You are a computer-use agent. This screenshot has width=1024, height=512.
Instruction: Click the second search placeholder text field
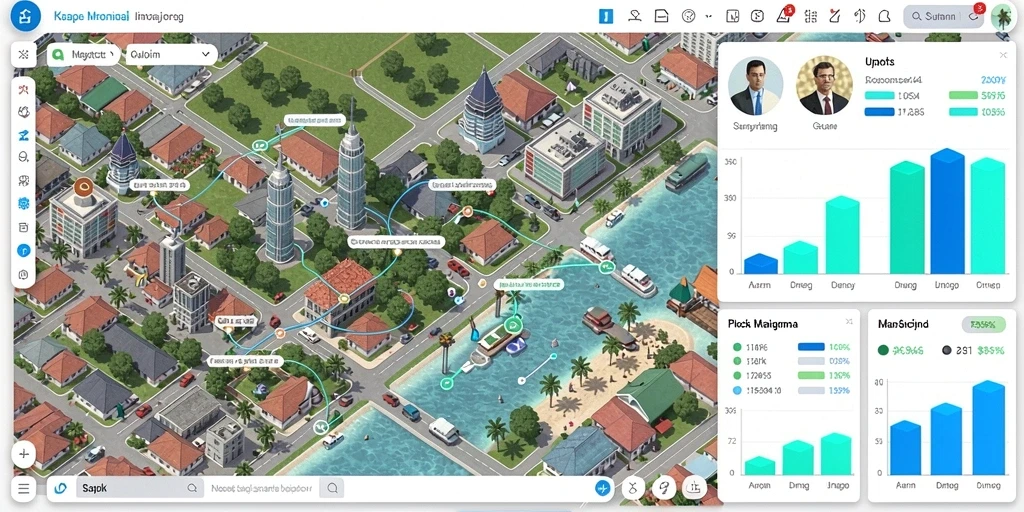261,488
